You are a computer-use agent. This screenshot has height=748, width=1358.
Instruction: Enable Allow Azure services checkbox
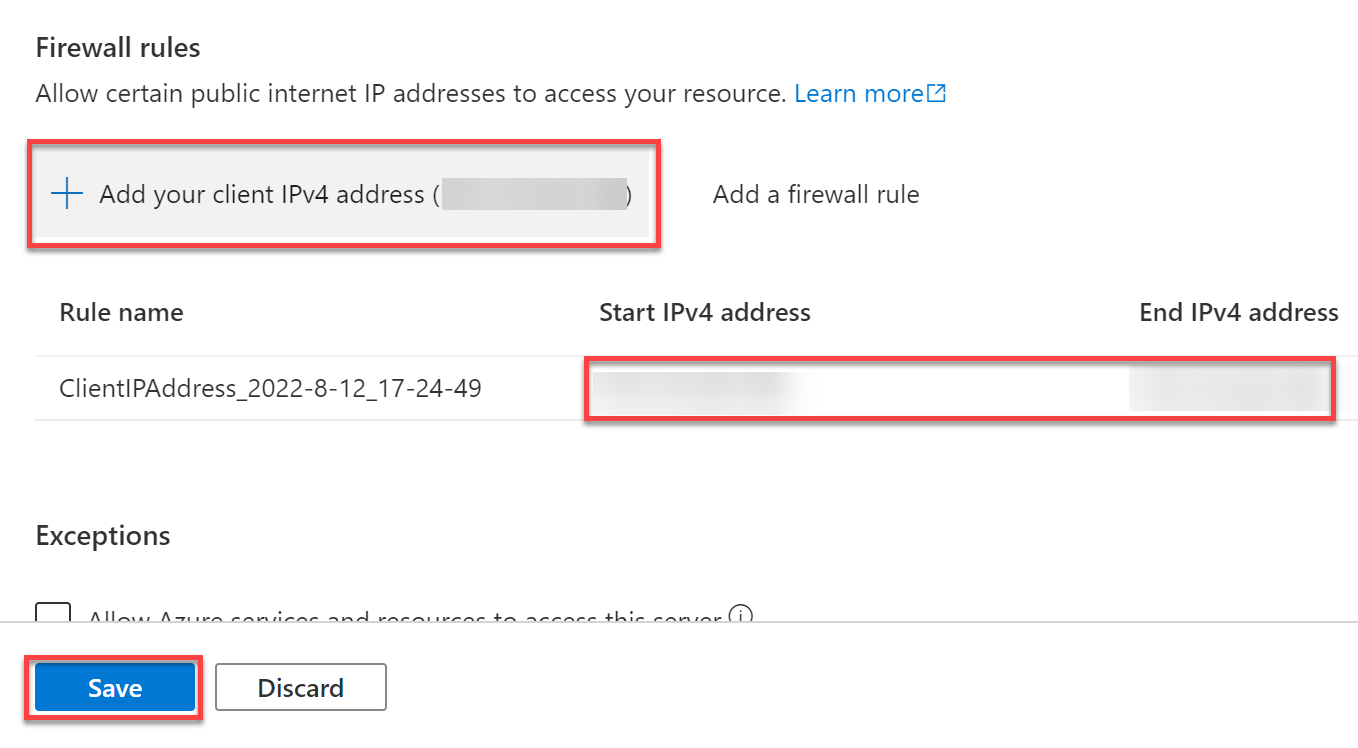pyautogui.click(x=53, y=612)
